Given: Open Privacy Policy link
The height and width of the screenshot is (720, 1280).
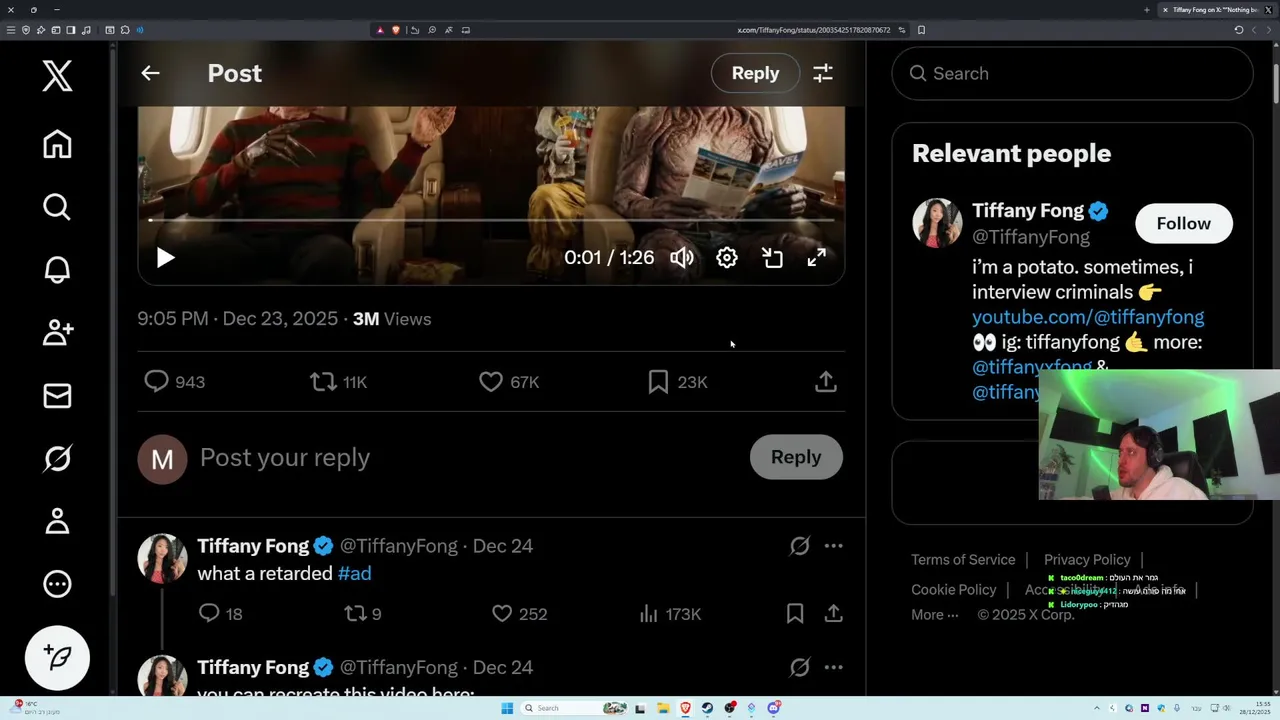Looking at the screenshot, I should click(x=1087, y=560).
